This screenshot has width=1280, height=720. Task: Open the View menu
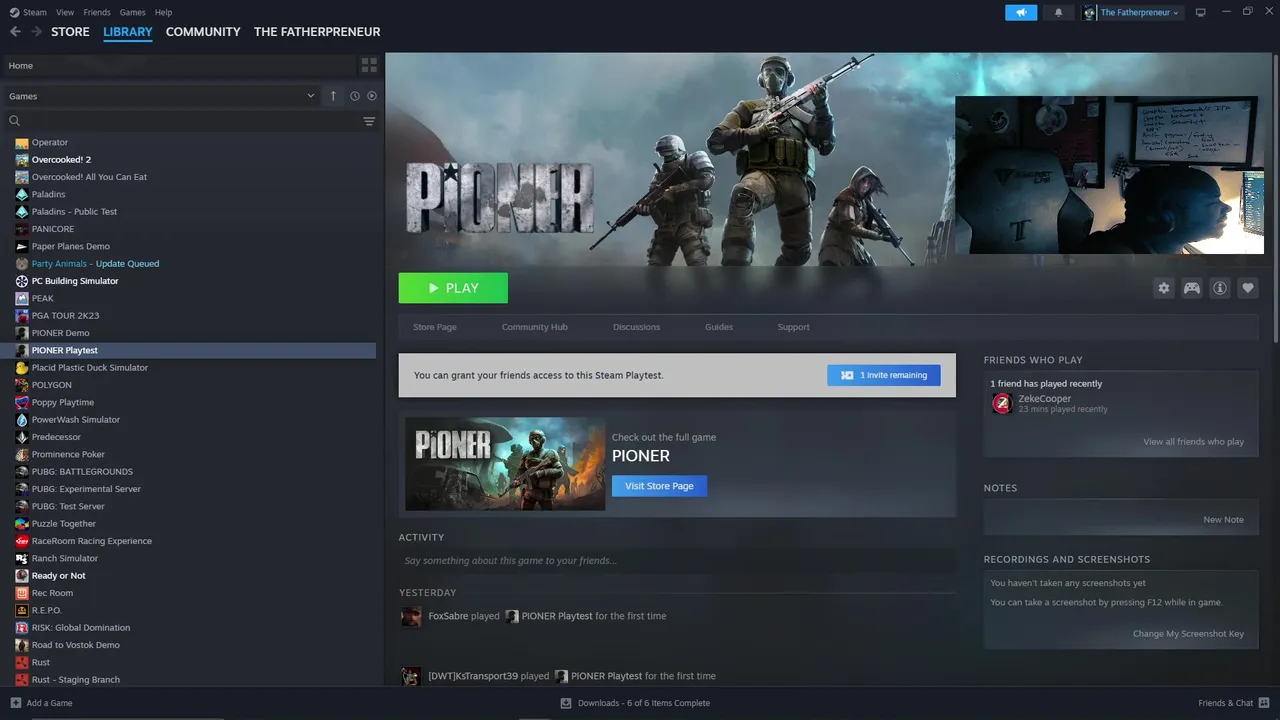pyautogui.click(x=65, y=13)
